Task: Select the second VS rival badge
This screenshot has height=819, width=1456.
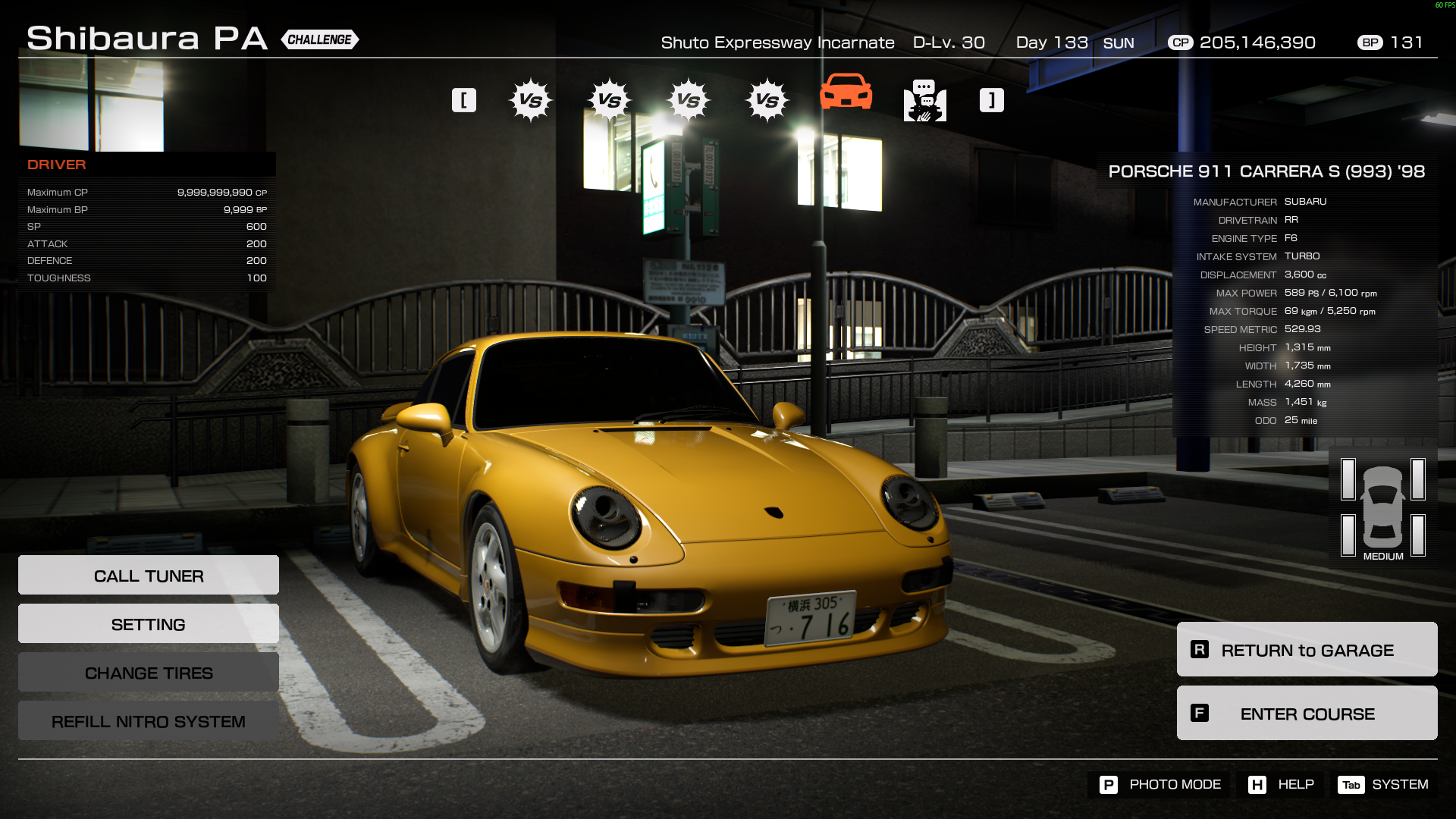Action: tap(609, 100)
